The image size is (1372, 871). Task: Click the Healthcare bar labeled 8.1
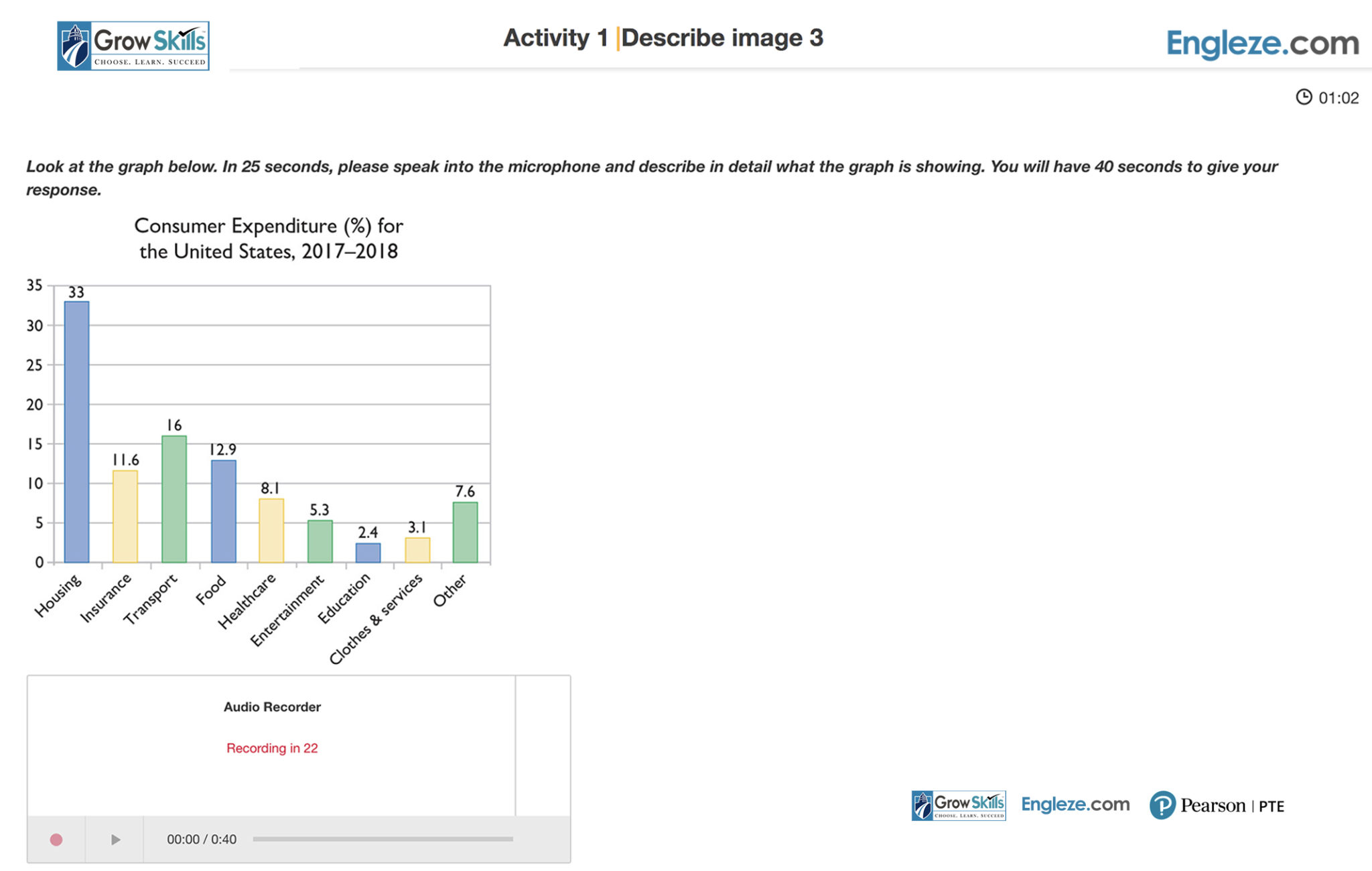(271, 531)
